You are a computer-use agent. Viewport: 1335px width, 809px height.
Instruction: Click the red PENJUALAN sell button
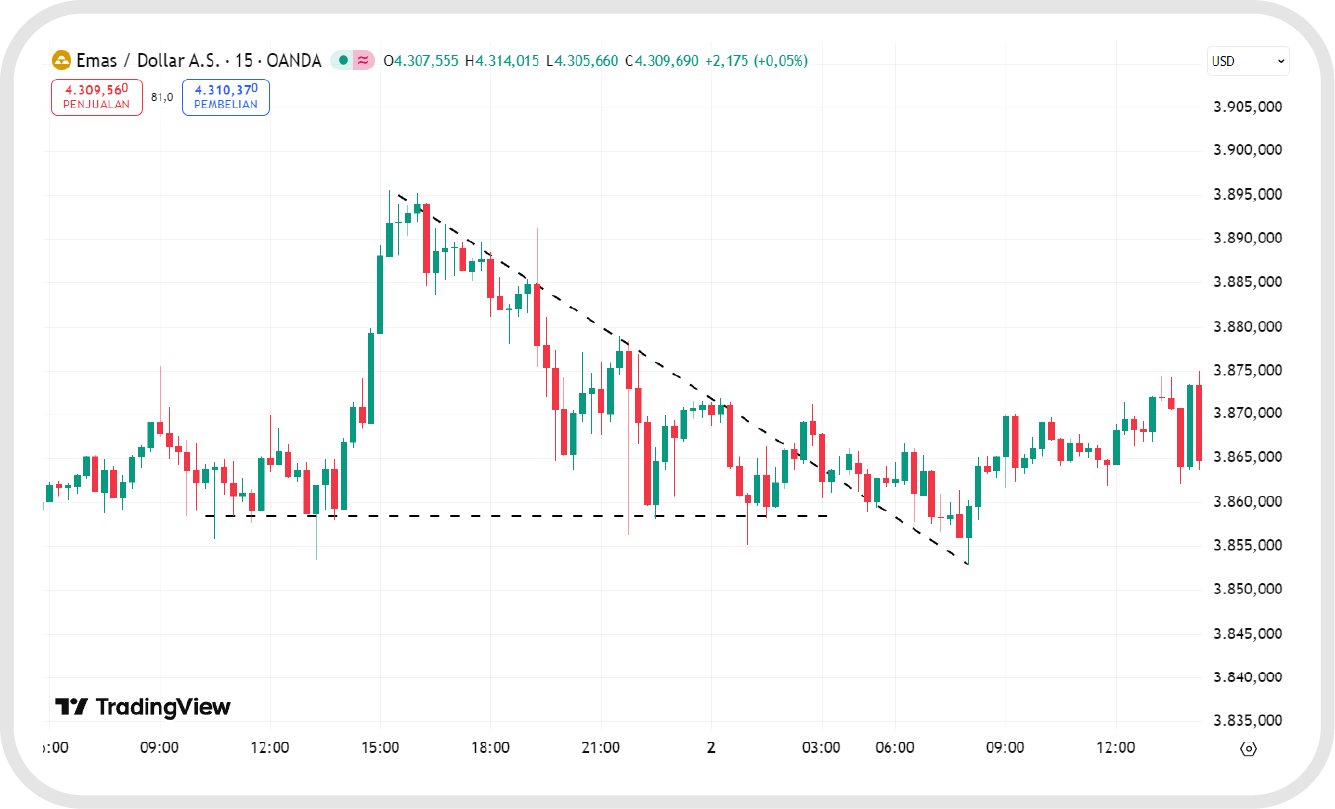pos(97,97)
